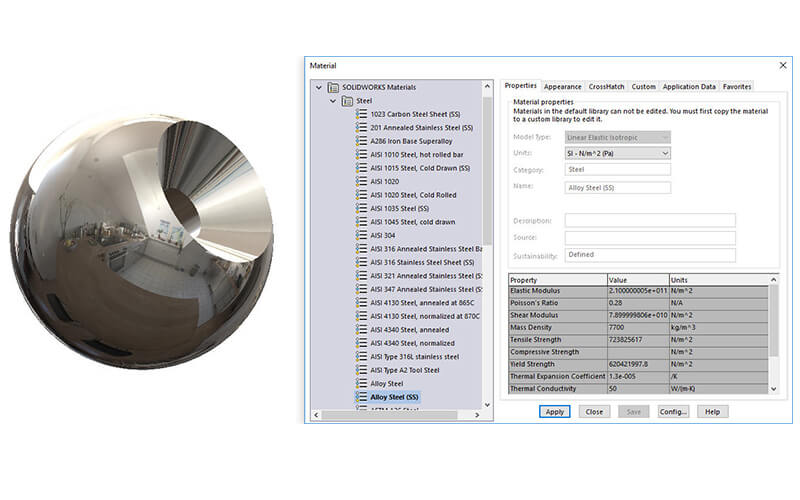Screen dimensions: 800x500
Task: Open the Custom tab
Action: (x=643, y=87)
